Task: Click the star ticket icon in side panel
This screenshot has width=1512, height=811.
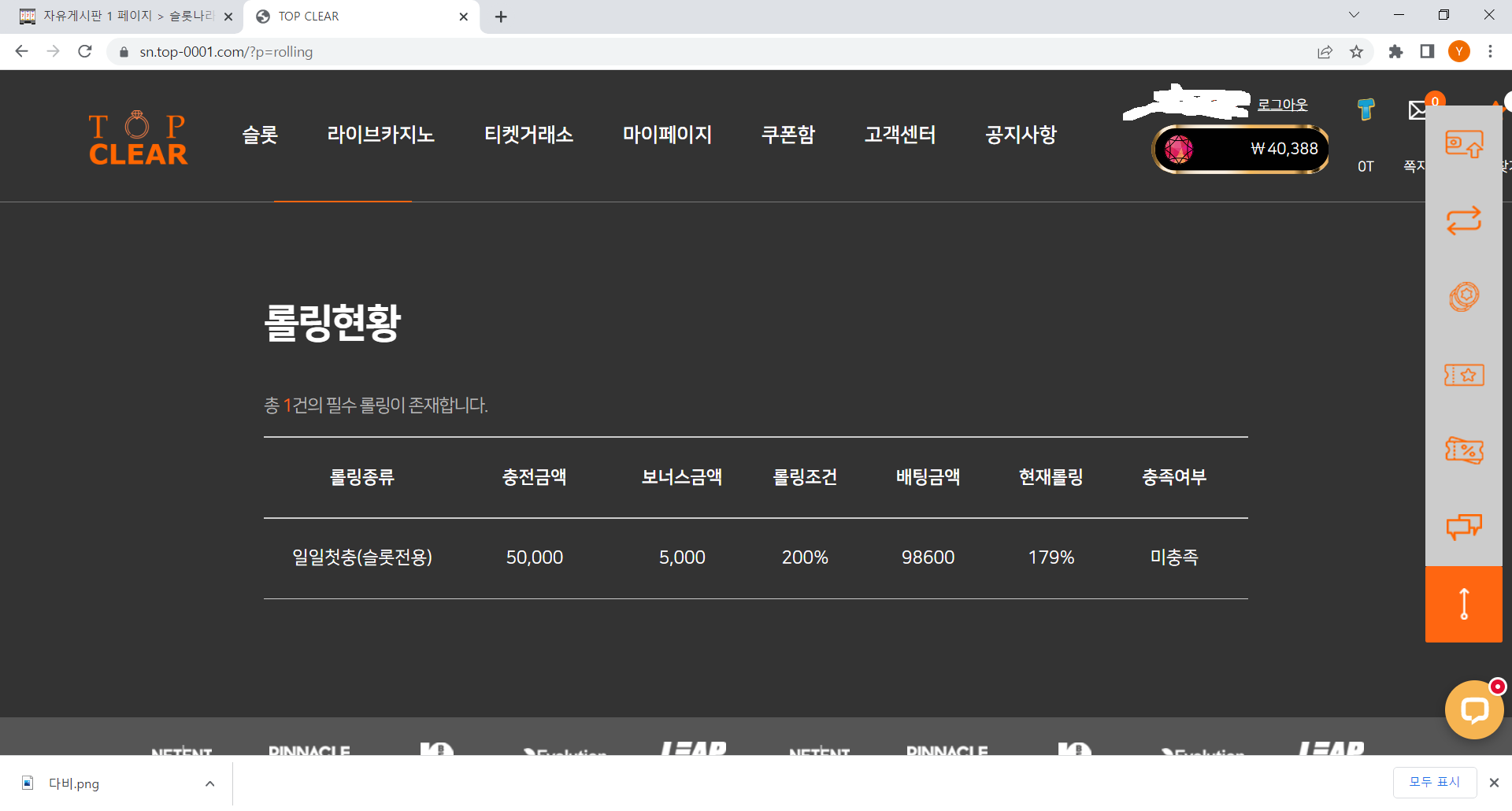Action: [1464, 375]
